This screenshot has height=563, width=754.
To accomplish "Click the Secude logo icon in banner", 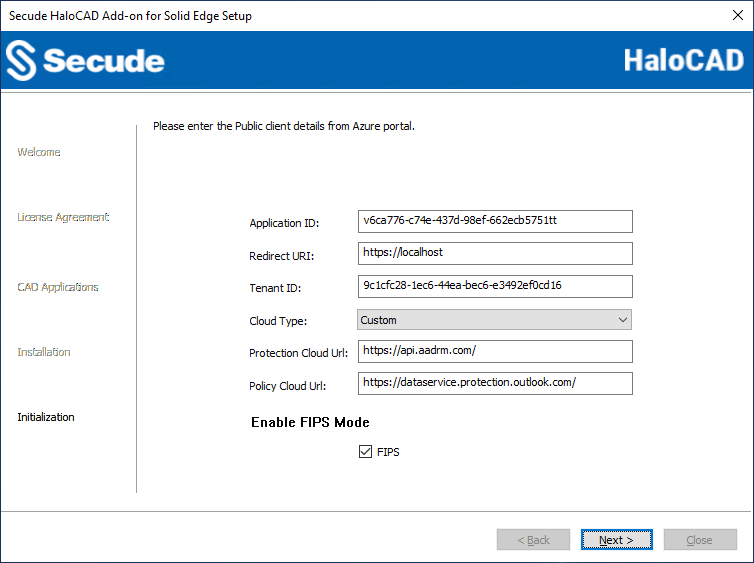I will tap(21, 61).
